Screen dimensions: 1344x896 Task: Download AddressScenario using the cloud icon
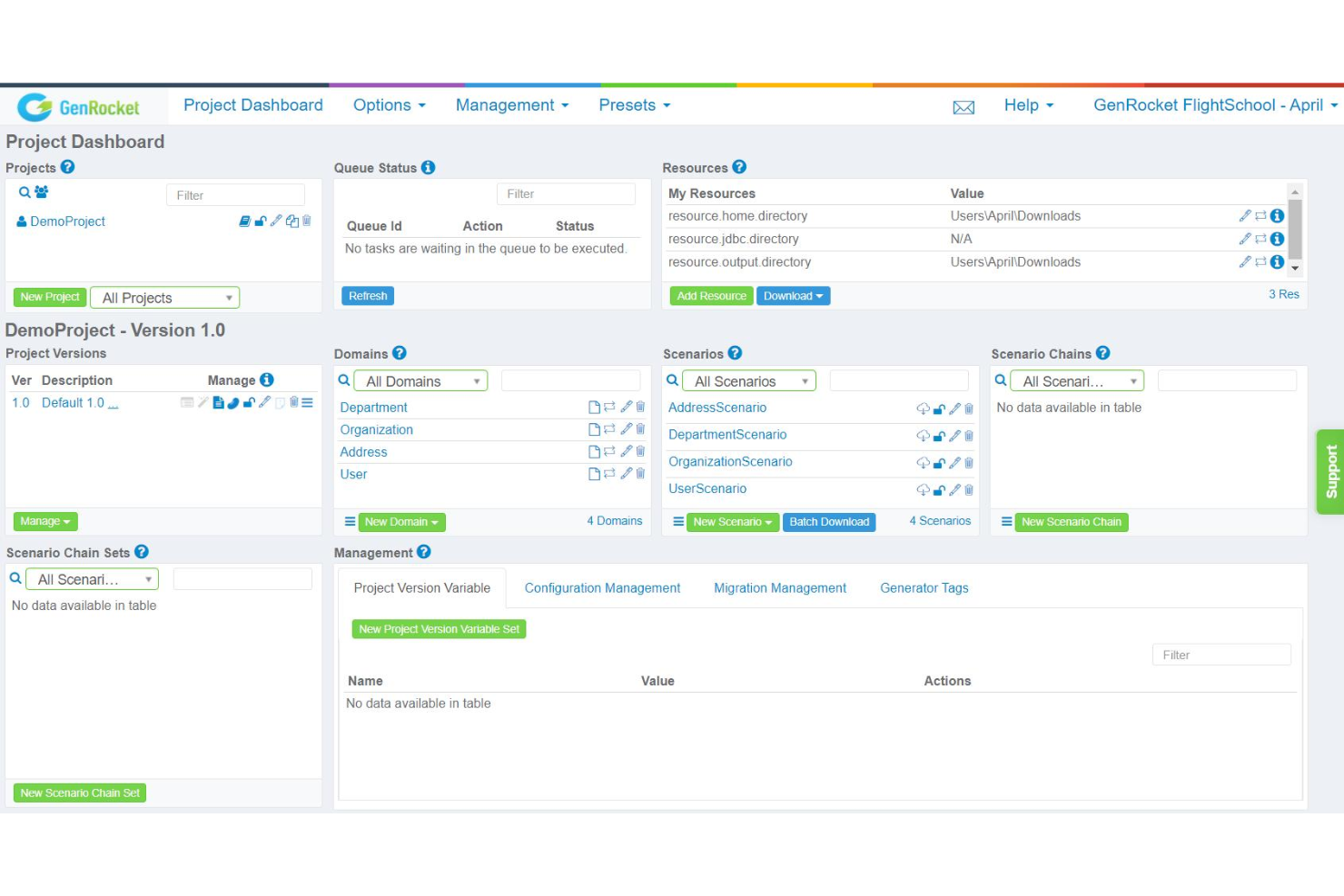pos(923,409)
